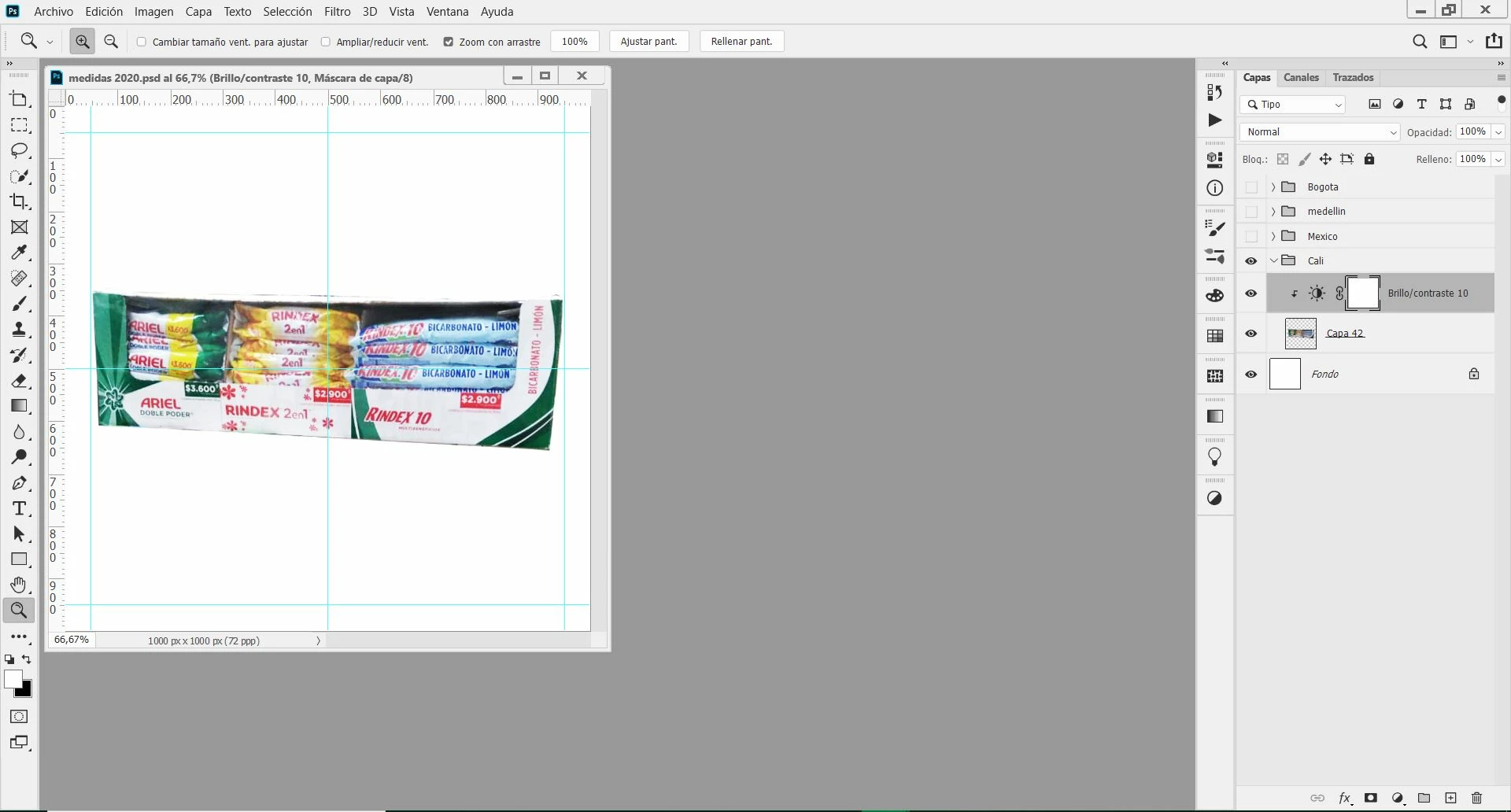This screenshot has width=1511, height=812.
Task: Click the Delete layer trash icon
Action: pyautogui.click(x=1476, y=798)
